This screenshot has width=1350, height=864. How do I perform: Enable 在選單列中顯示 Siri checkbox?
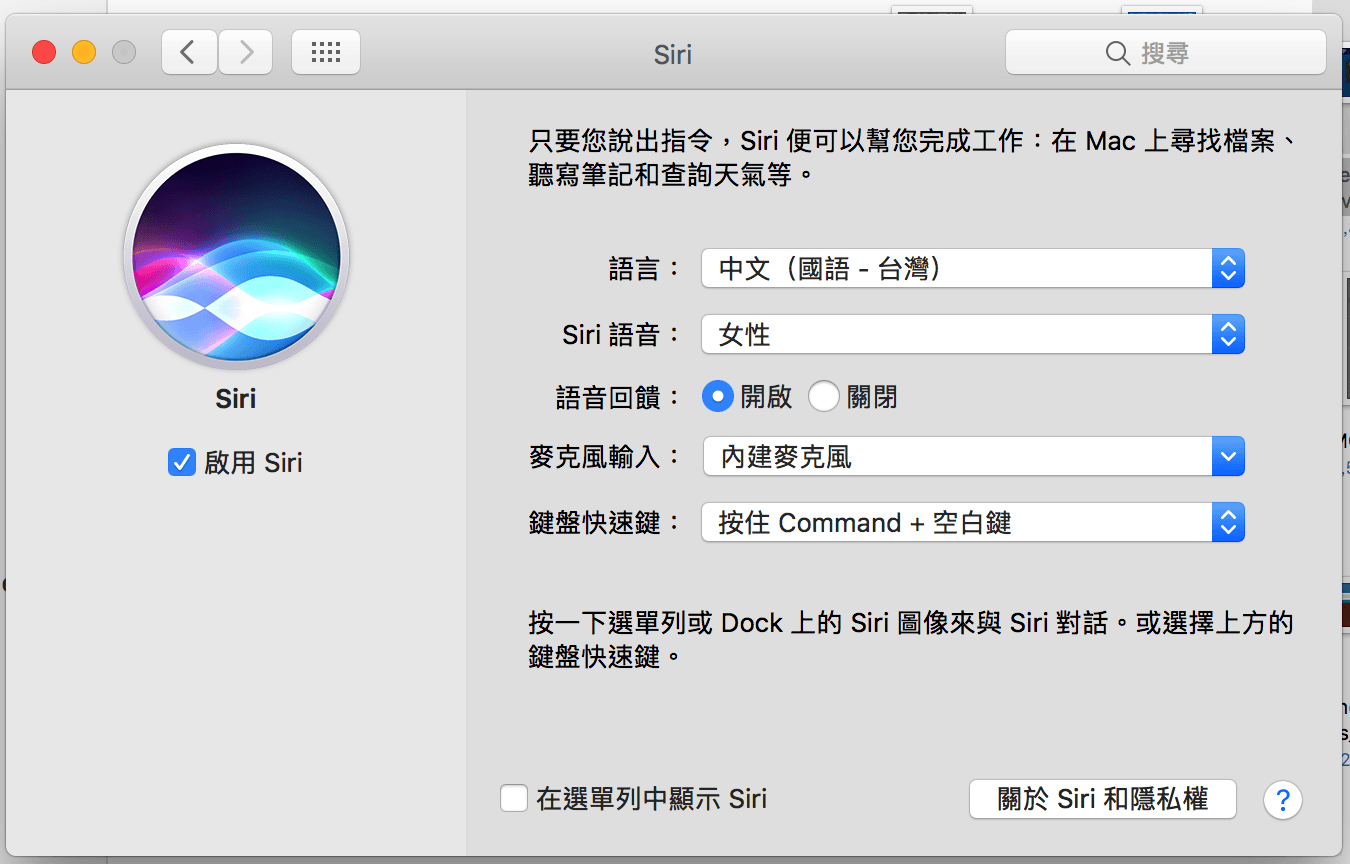[514, 798]
